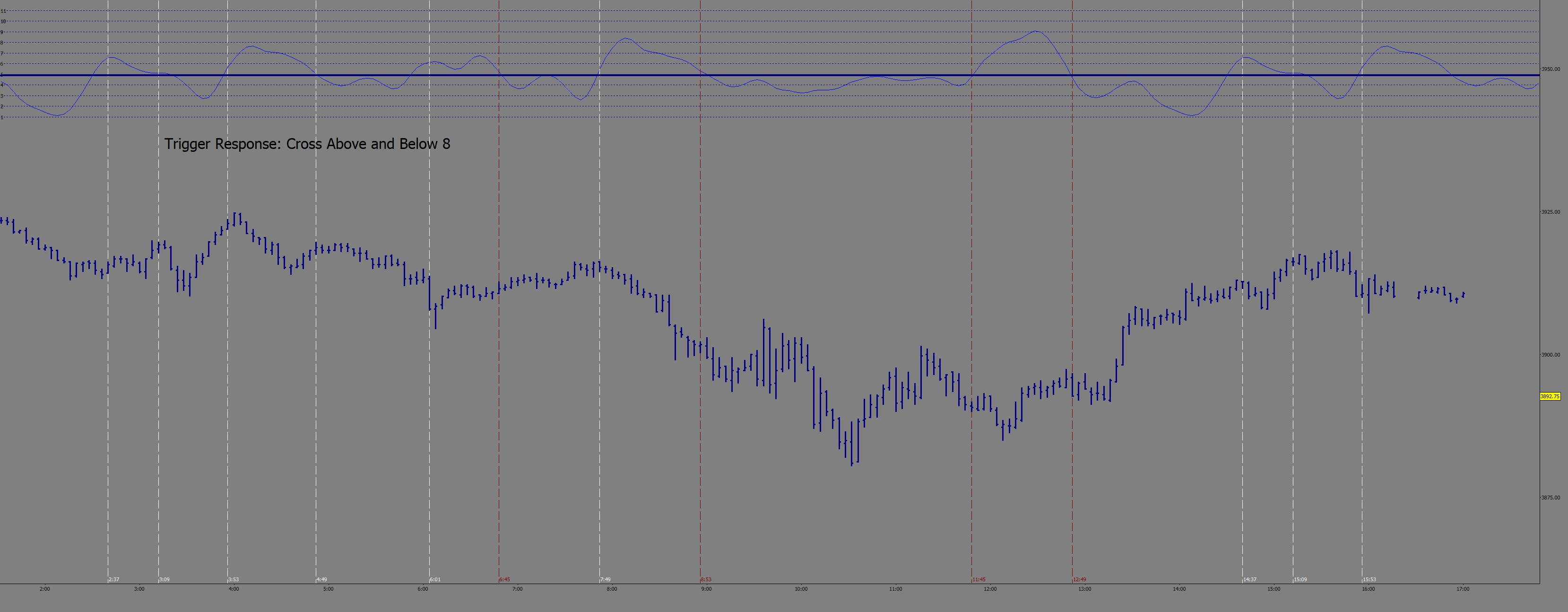Click oscillator scale label 3
Image resolution: width=1568 pixels, height=612 pixels.
pyautogui.click(x=2, y=96)
